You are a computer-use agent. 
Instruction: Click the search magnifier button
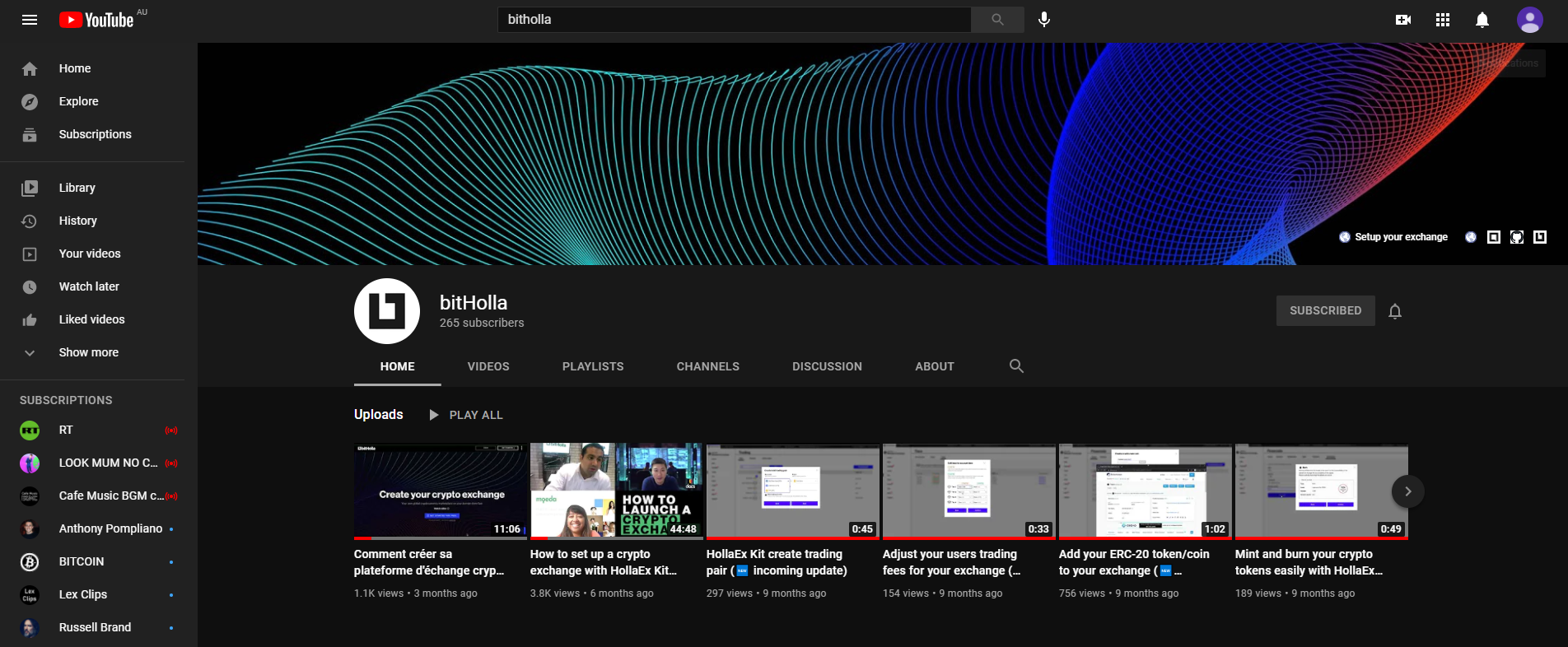point(997,20)
